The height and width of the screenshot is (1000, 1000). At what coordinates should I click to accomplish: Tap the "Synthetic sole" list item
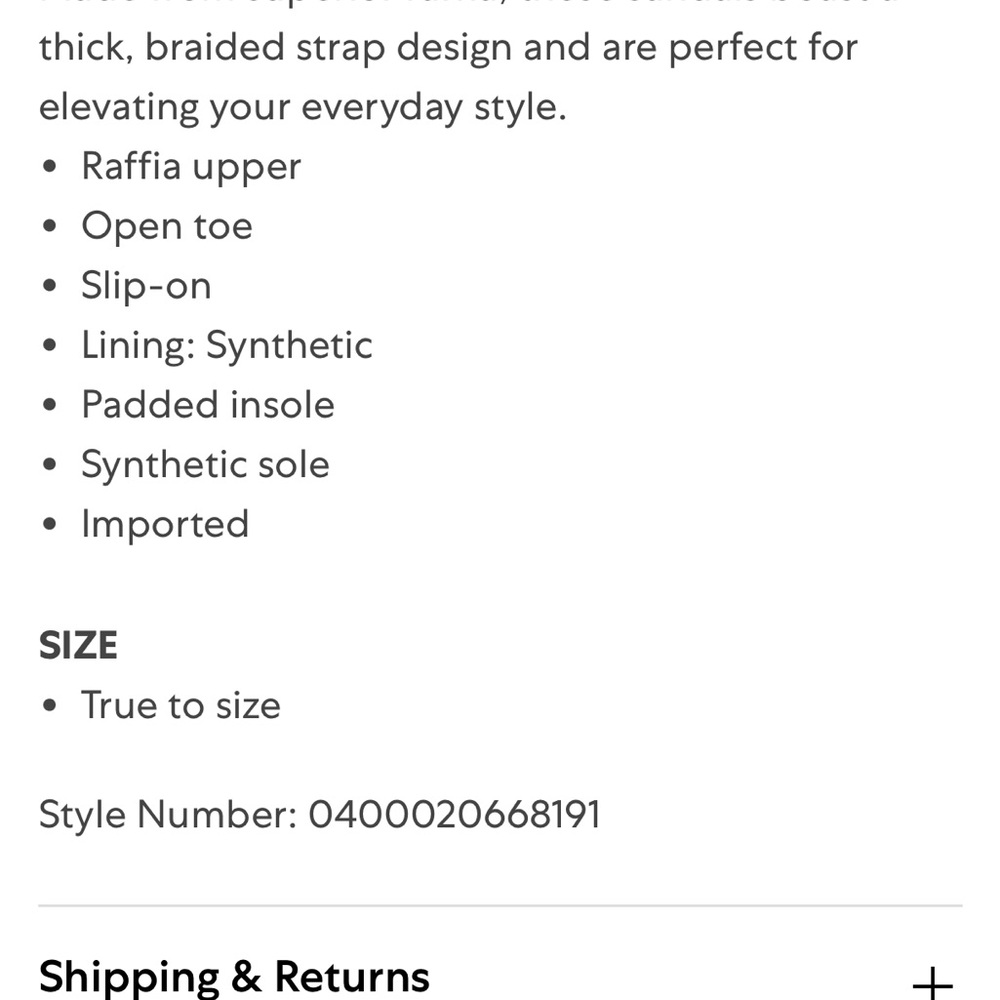pos(205,465)
